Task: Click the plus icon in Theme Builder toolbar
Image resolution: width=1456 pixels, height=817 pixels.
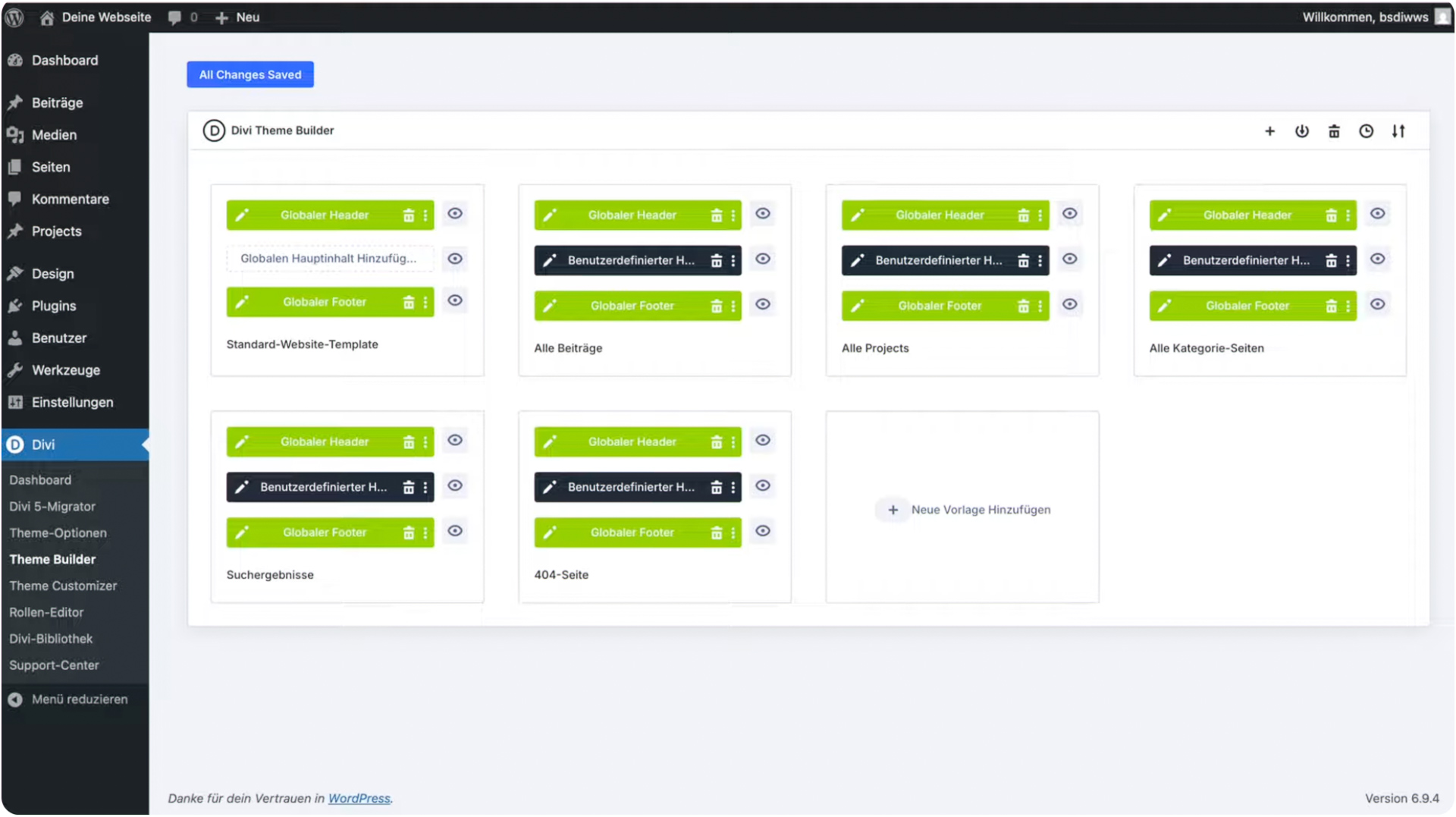Action: [x=1269, y=131]
